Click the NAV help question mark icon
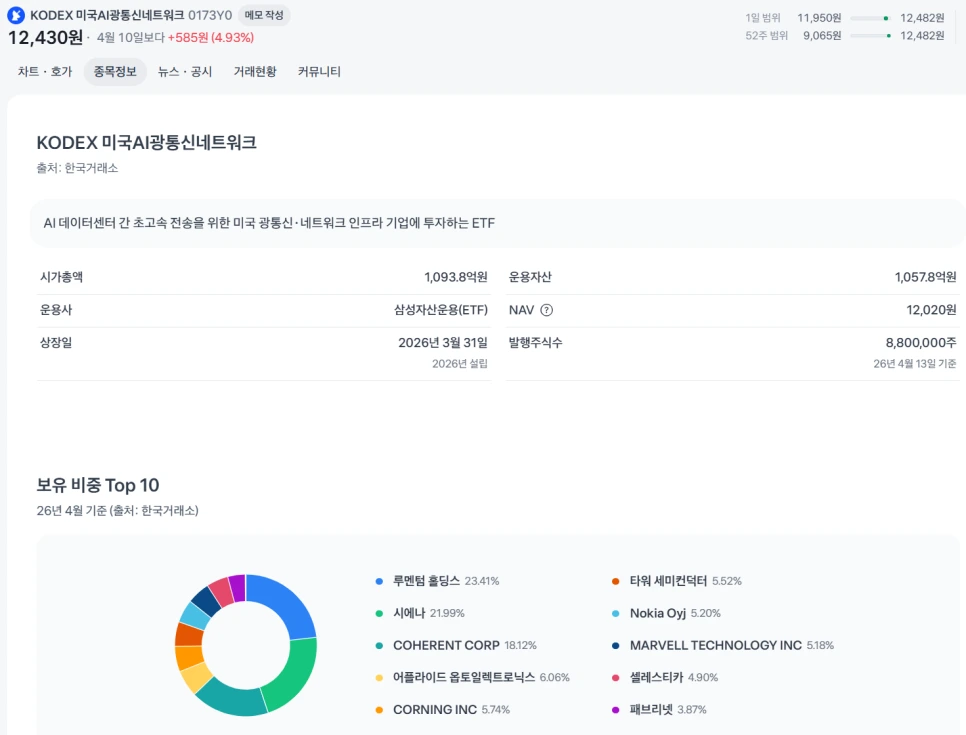This screenshot has width=966, height=735. (546, 310)
